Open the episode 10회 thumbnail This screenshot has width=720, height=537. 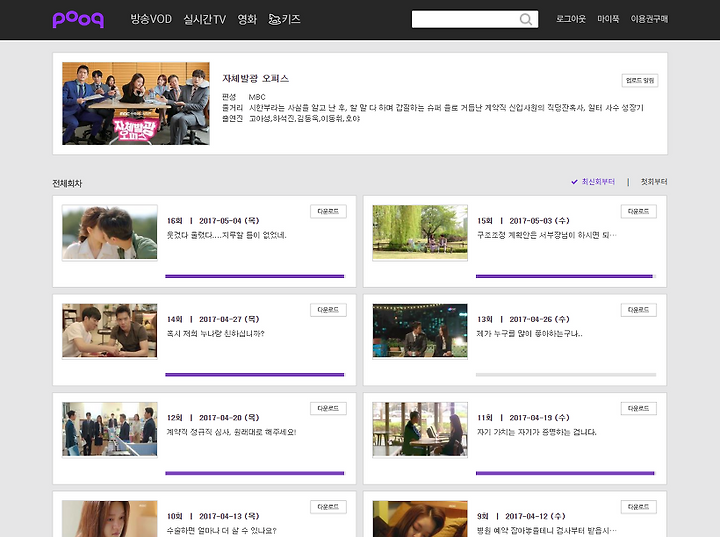110,519
